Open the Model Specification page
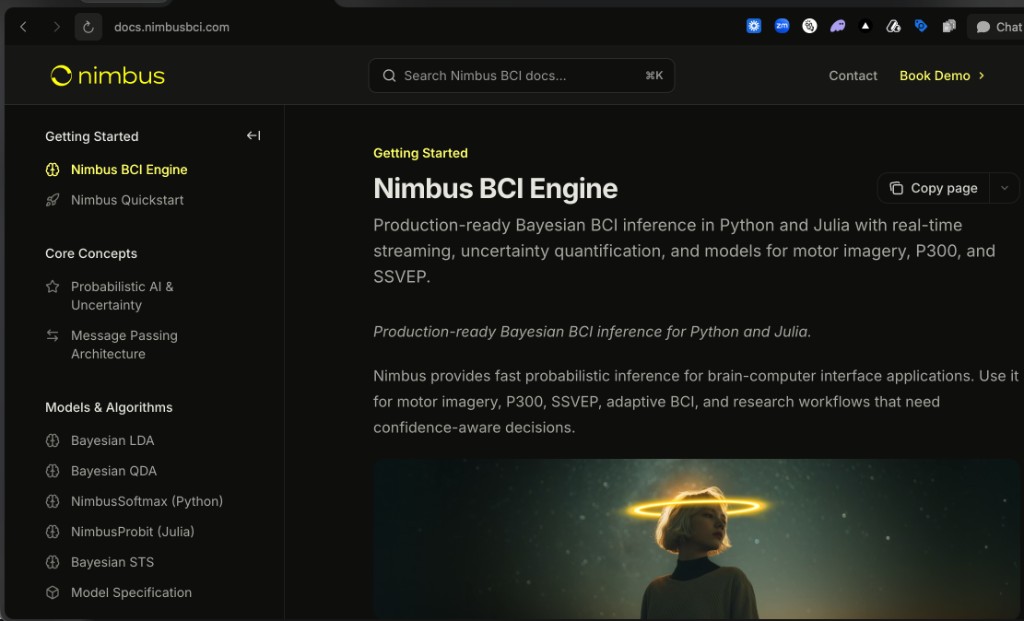Viewport: 1024px width, 621px height. coord(131,592)
